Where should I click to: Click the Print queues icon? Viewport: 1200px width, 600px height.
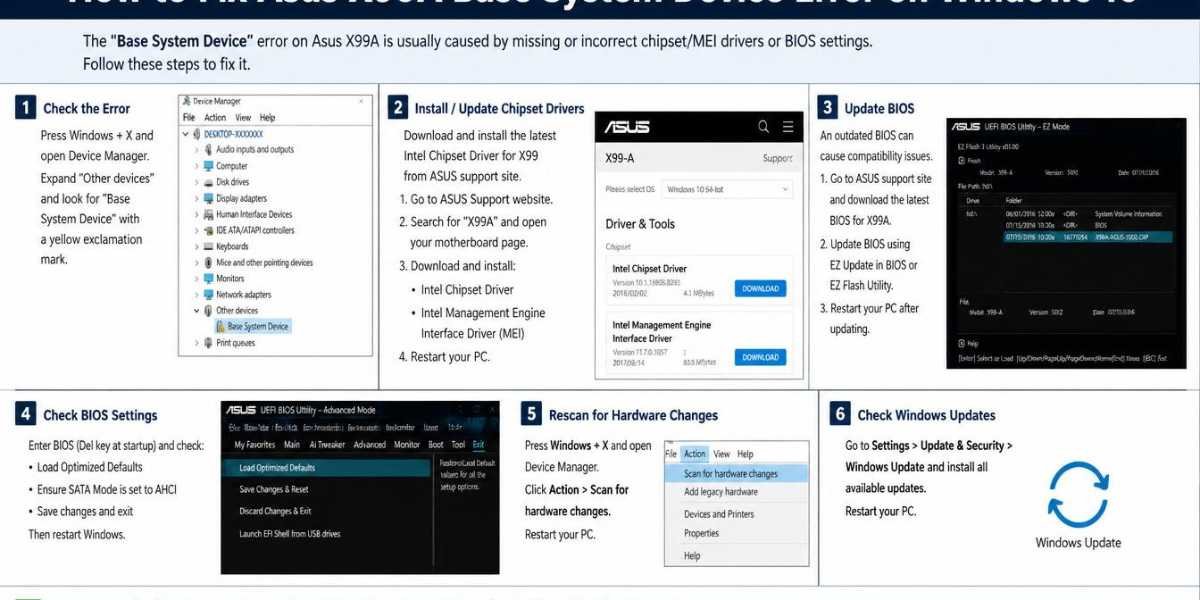click(x=209, y=343)
